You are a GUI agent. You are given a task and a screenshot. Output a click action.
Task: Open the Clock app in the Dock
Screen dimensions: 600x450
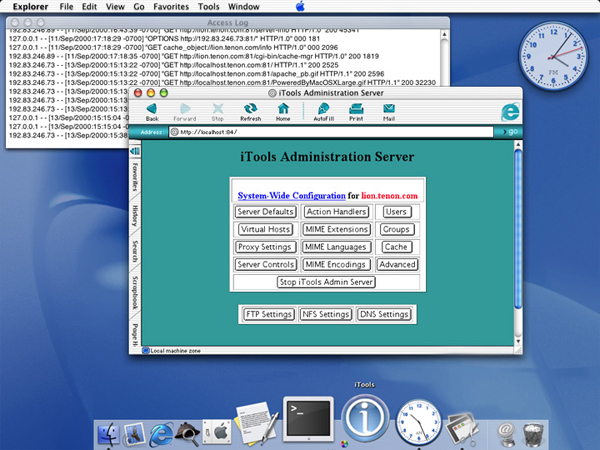418,422
